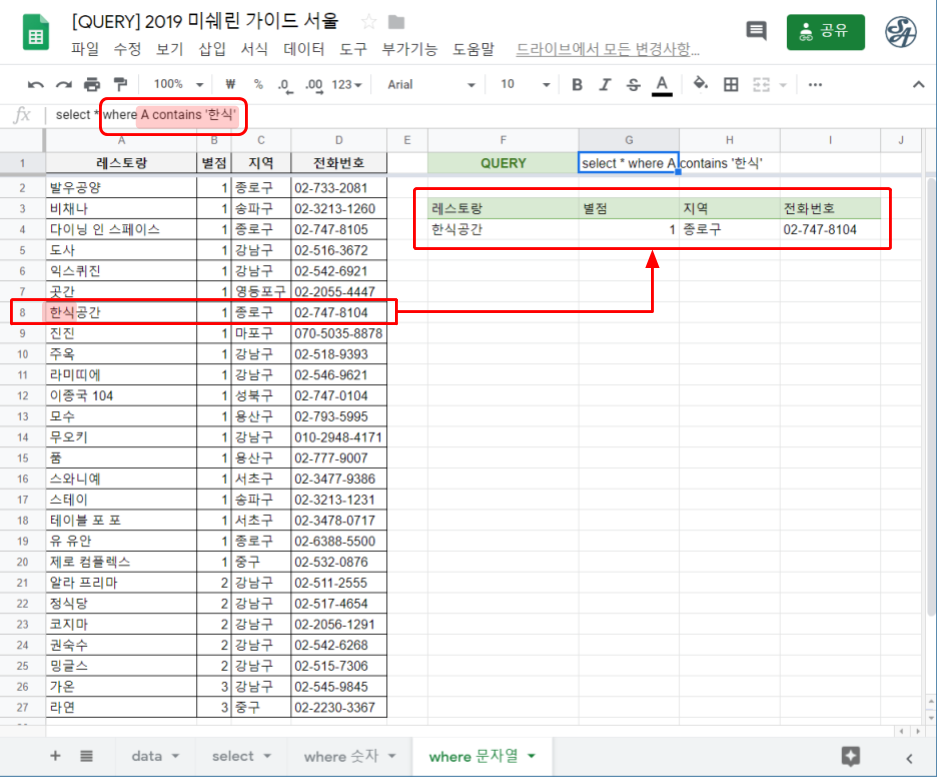Open the comments history icon
The image size is (937, 777).
click(x=756, y=31)
